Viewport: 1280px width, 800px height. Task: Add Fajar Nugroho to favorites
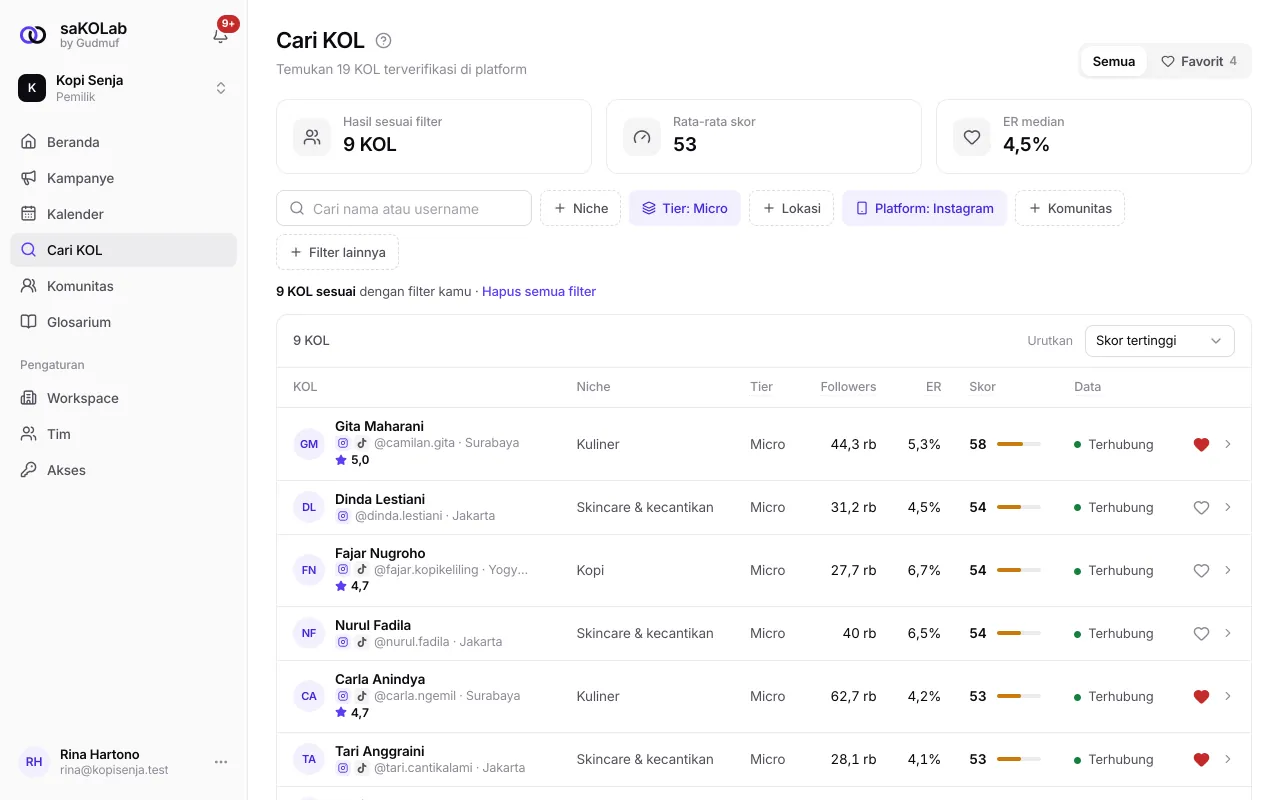1202,570
